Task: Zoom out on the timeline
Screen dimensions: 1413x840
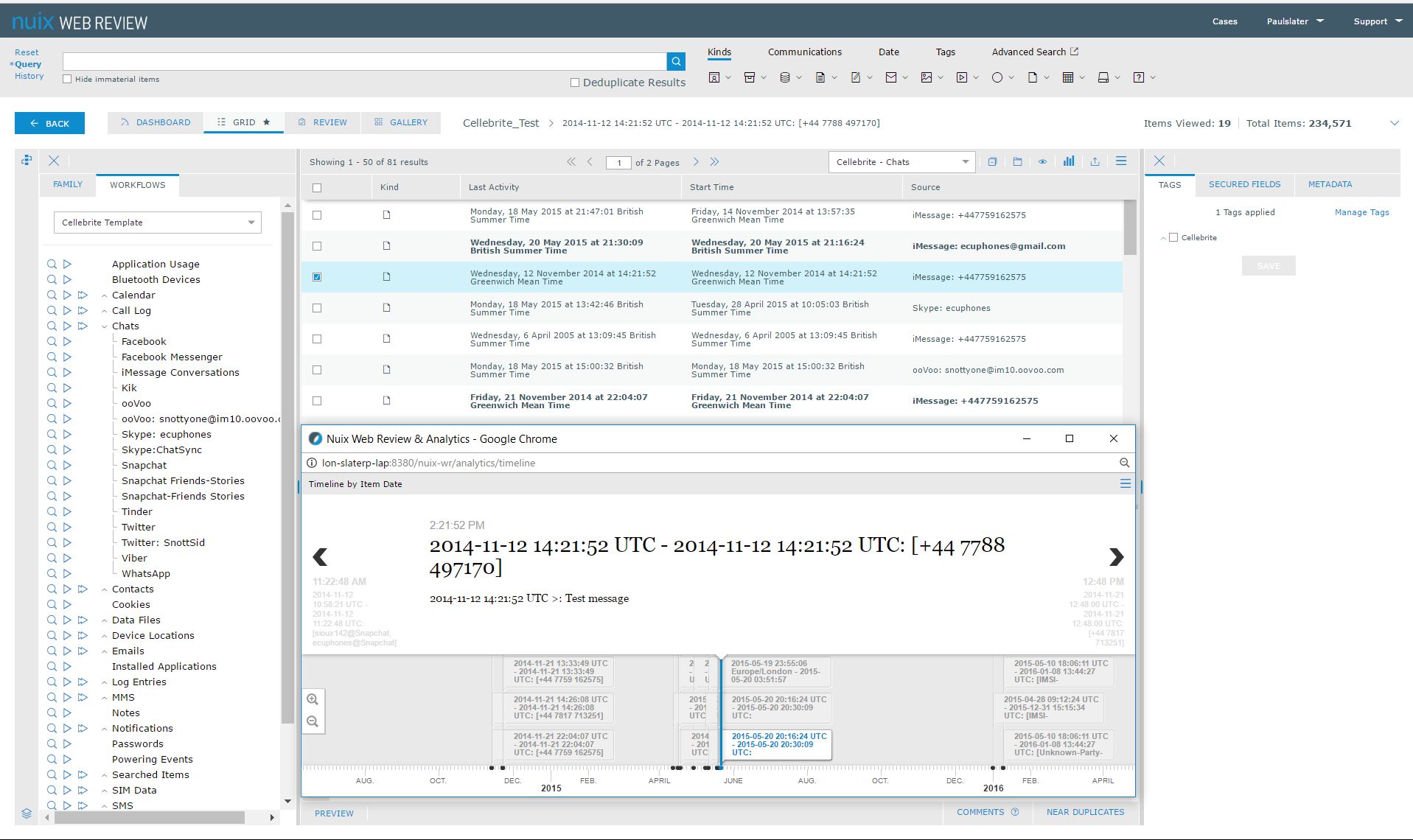Action: tap(313, 721)
